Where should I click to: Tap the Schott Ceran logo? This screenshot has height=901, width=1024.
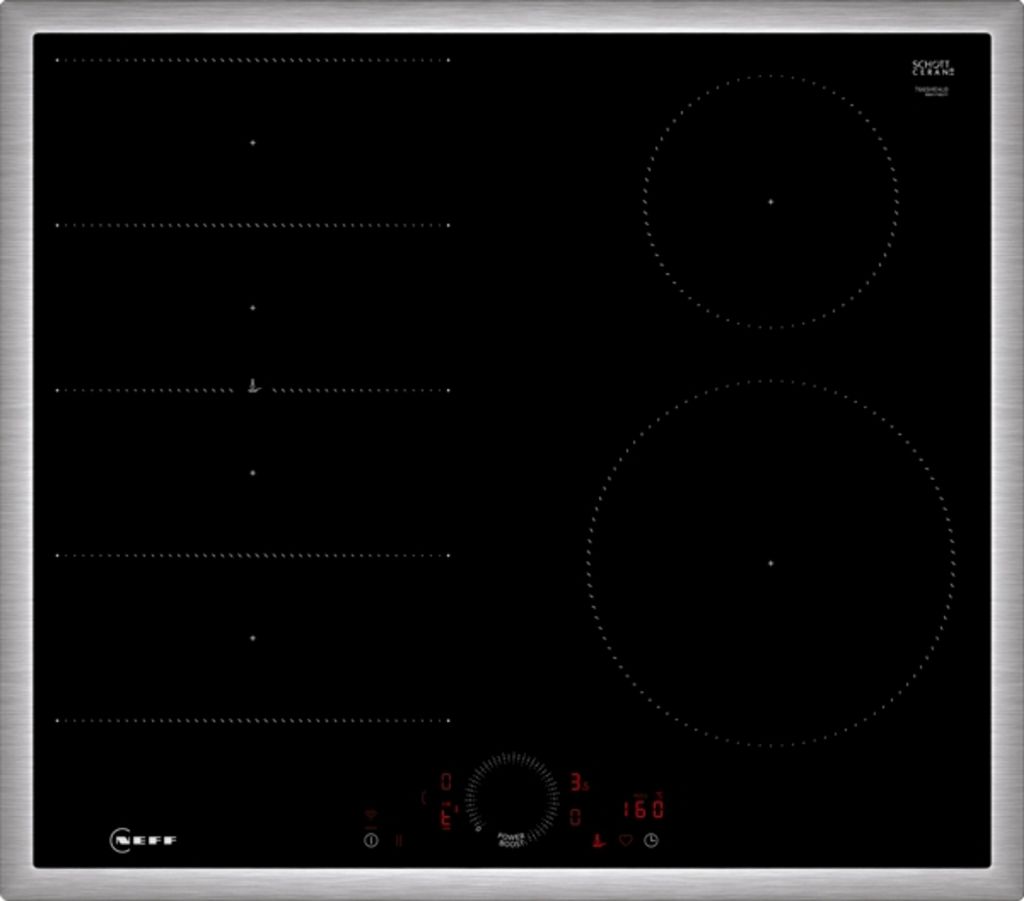[932, 68]
